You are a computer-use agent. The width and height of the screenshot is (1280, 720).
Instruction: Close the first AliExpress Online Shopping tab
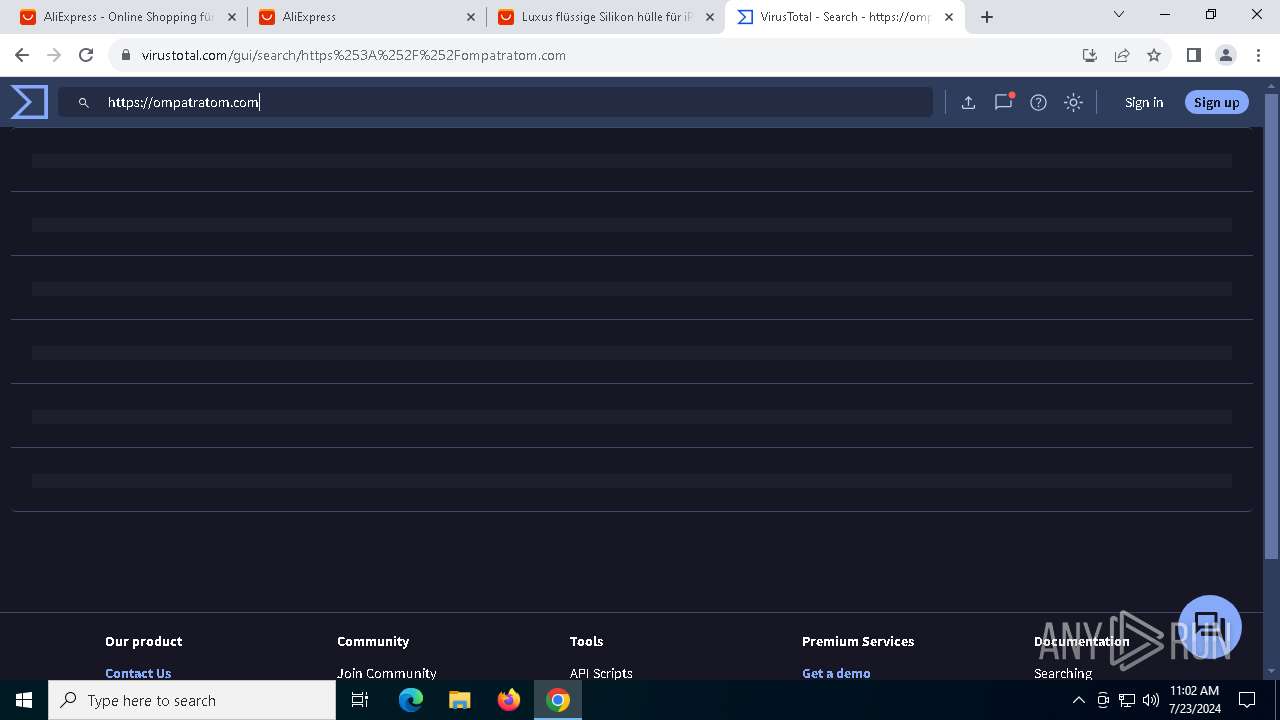pyautogui.click(x=232, y=17)
